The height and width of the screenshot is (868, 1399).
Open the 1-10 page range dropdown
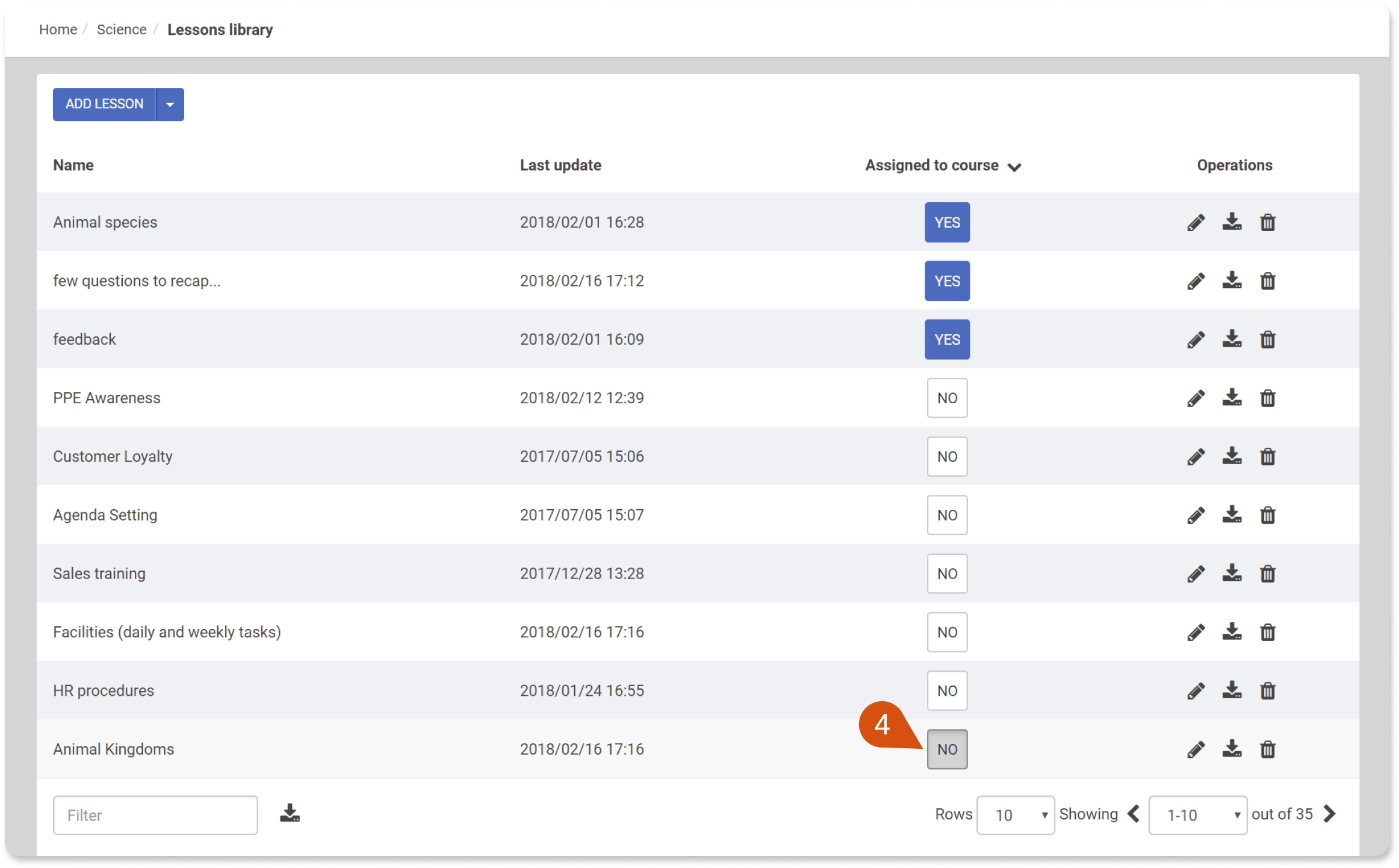point(1197,815)
